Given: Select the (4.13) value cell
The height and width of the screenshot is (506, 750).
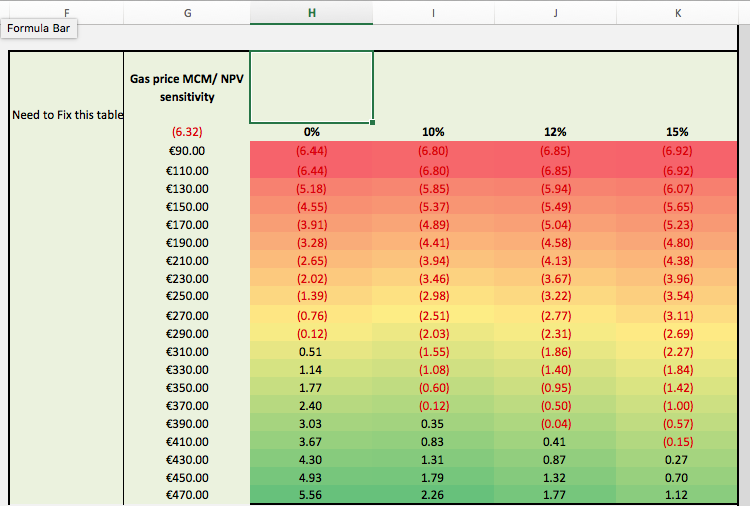Looking at the screenshot, I should tap(555, 261).
